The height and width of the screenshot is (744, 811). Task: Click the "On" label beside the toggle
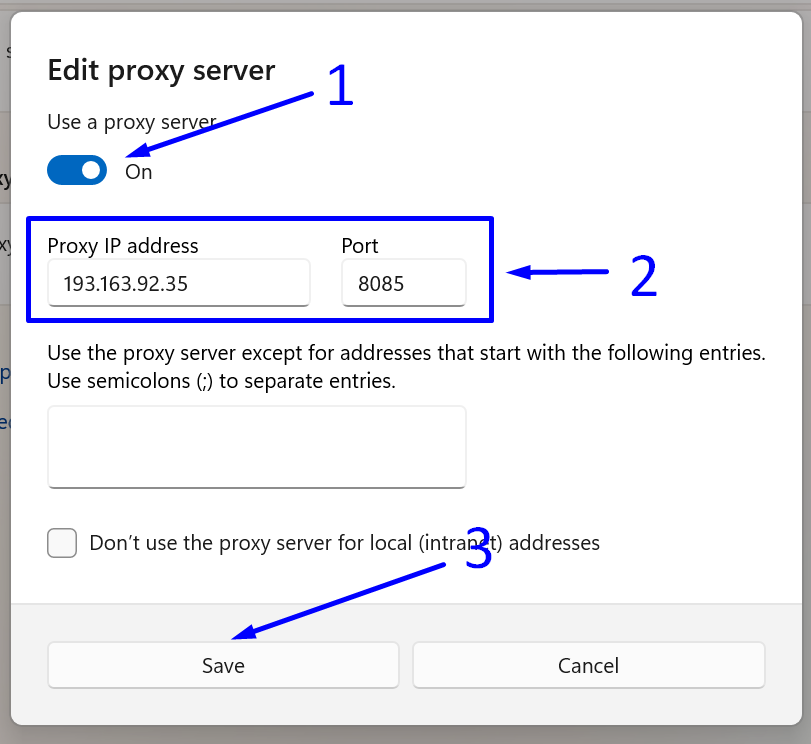(139, 172)
